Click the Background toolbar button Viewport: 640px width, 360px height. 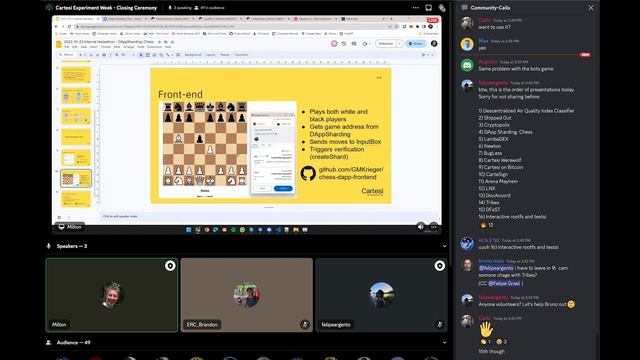pos(193,55)
